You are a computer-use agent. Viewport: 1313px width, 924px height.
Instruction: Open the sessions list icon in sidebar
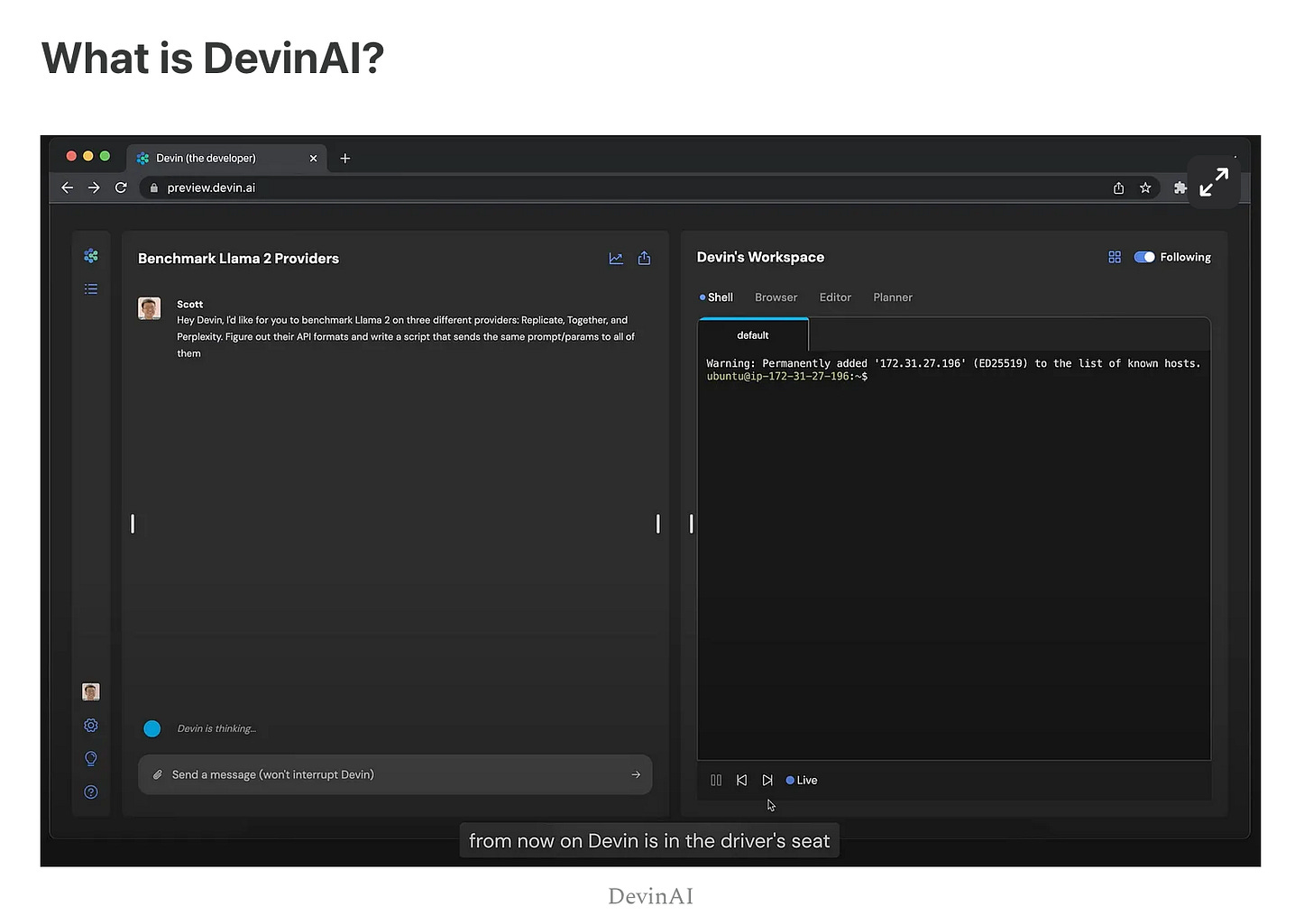click(91, 289)
